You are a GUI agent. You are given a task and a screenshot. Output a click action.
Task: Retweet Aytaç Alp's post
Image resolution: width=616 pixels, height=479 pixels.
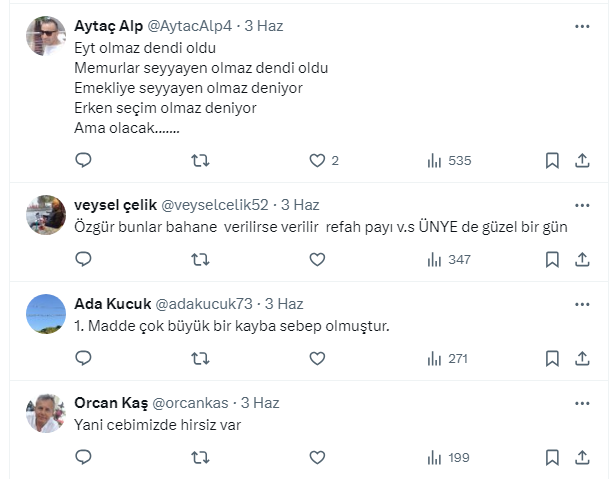(x=200, y=160)
